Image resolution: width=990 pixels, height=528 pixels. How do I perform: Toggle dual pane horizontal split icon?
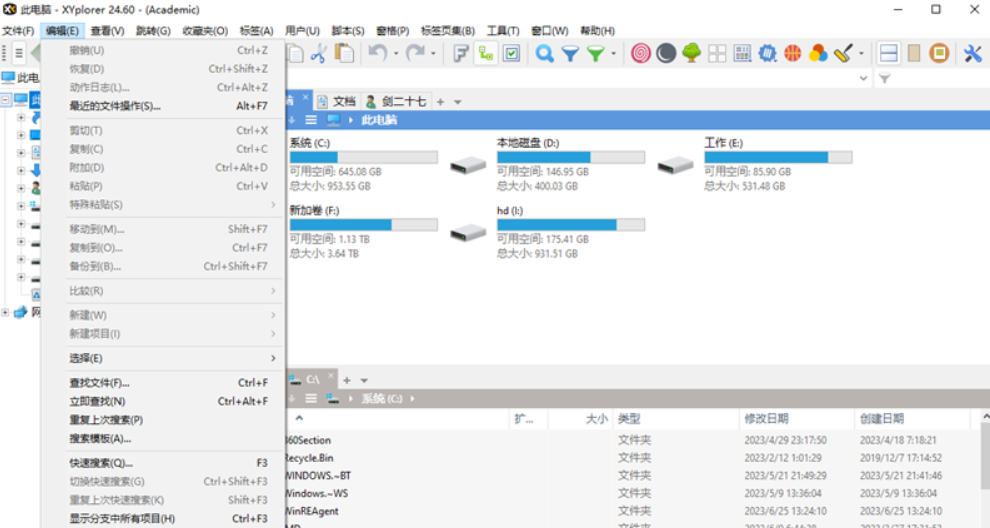coord(888,54)
